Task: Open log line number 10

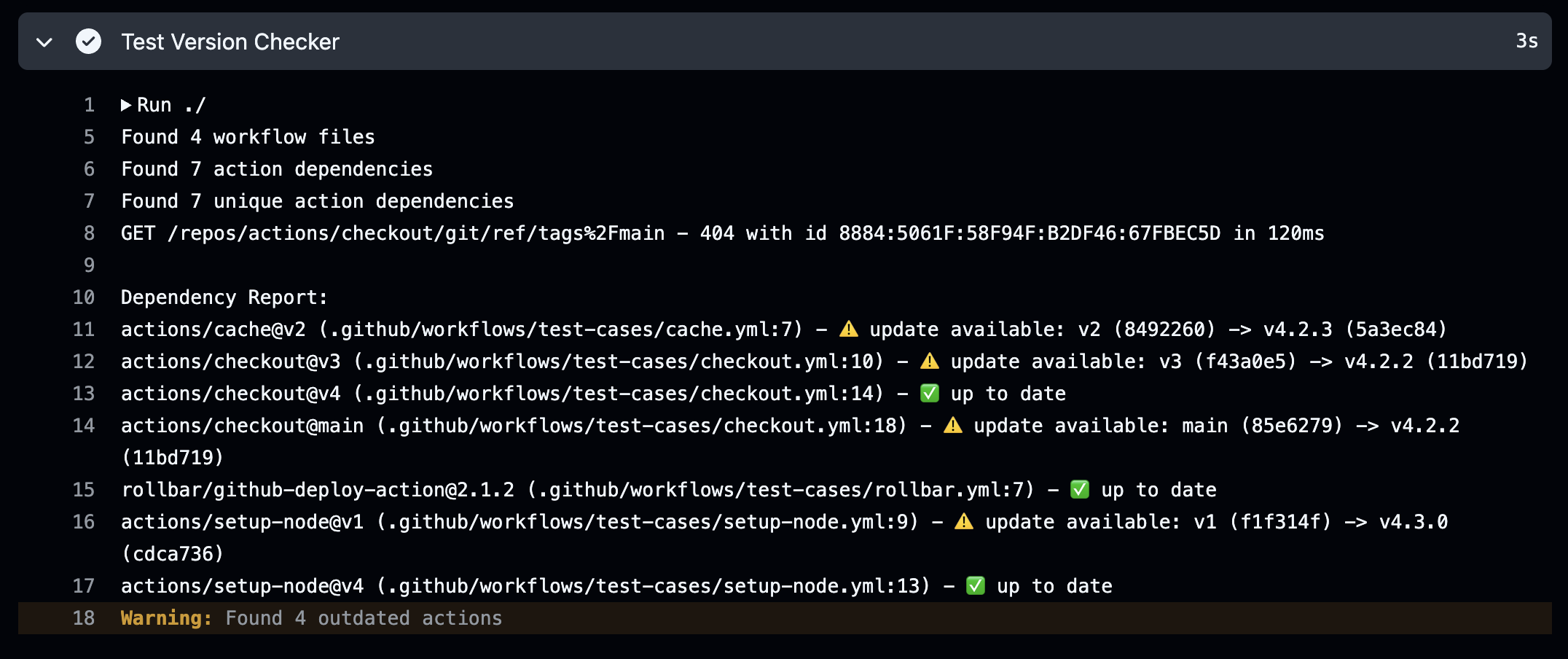Action: 84,297
